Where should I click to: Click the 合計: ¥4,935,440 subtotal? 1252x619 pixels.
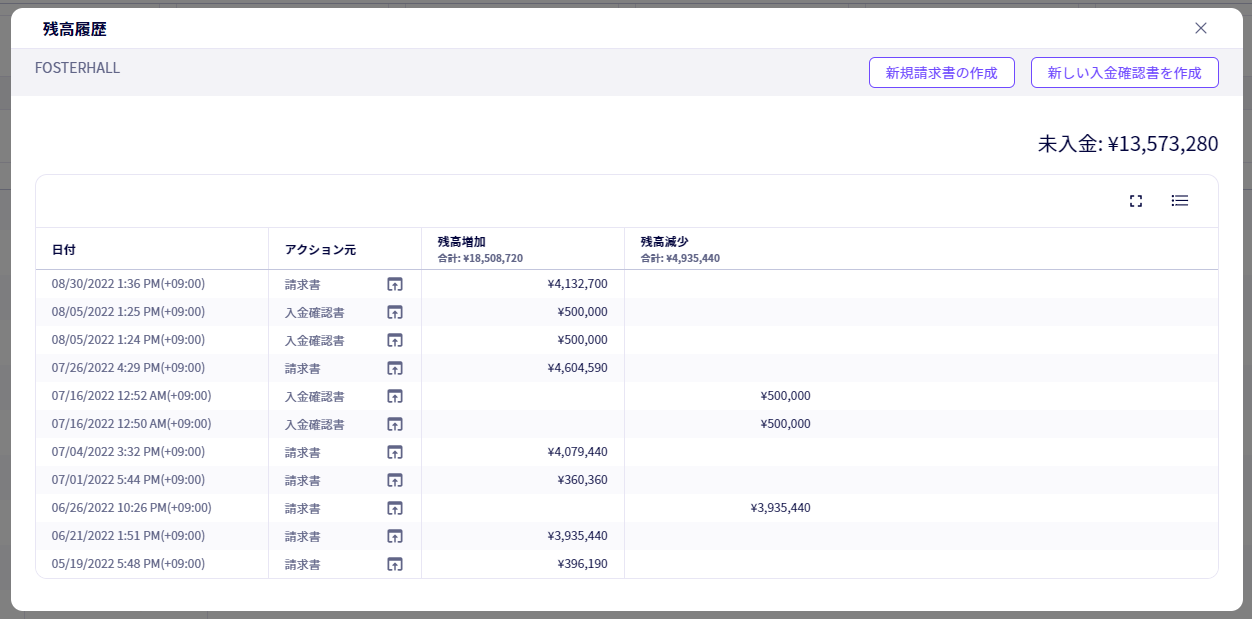coord(680,258)
